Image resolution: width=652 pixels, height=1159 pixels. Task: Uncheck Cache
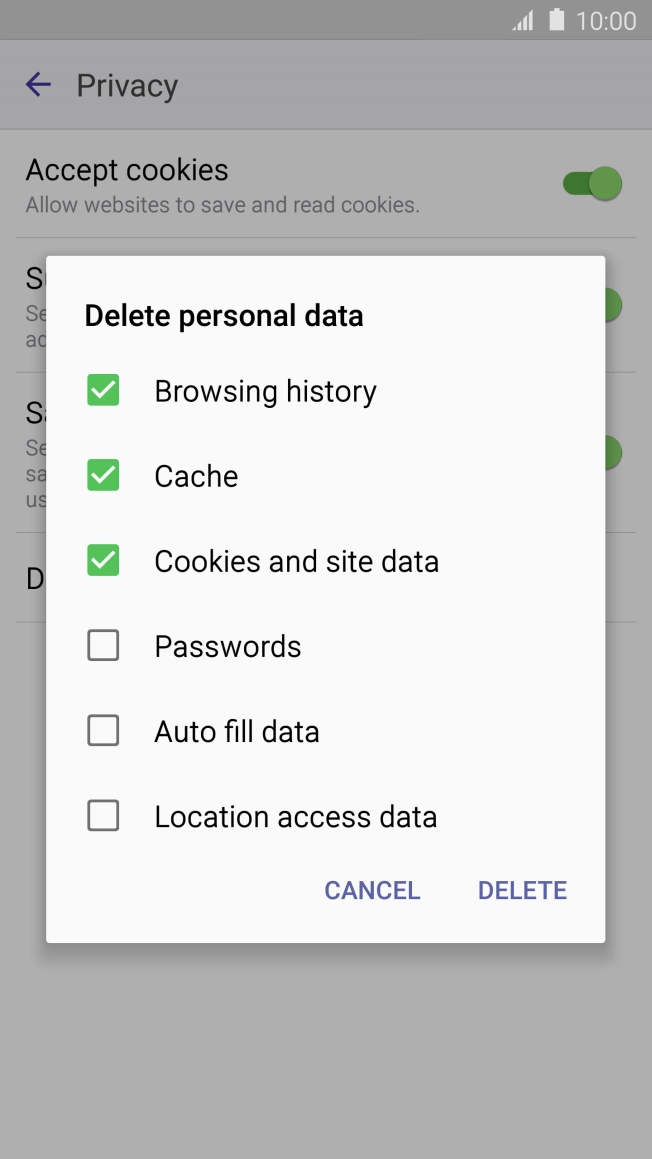pos(103,475)
